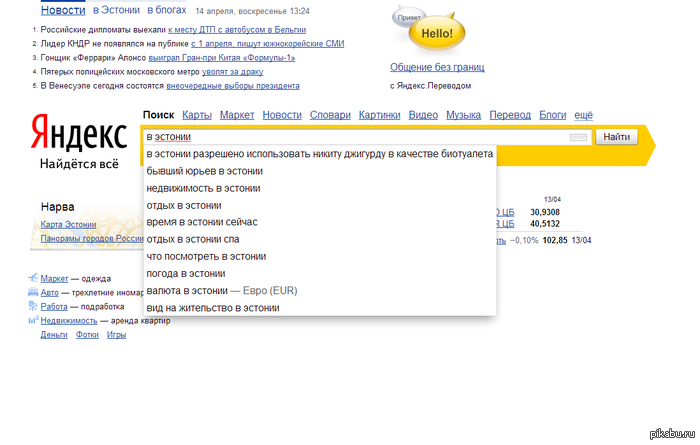Viewport: 700px width, 445px height.
Task: Open the Видео service tab
Action: (x=423, y=115)
